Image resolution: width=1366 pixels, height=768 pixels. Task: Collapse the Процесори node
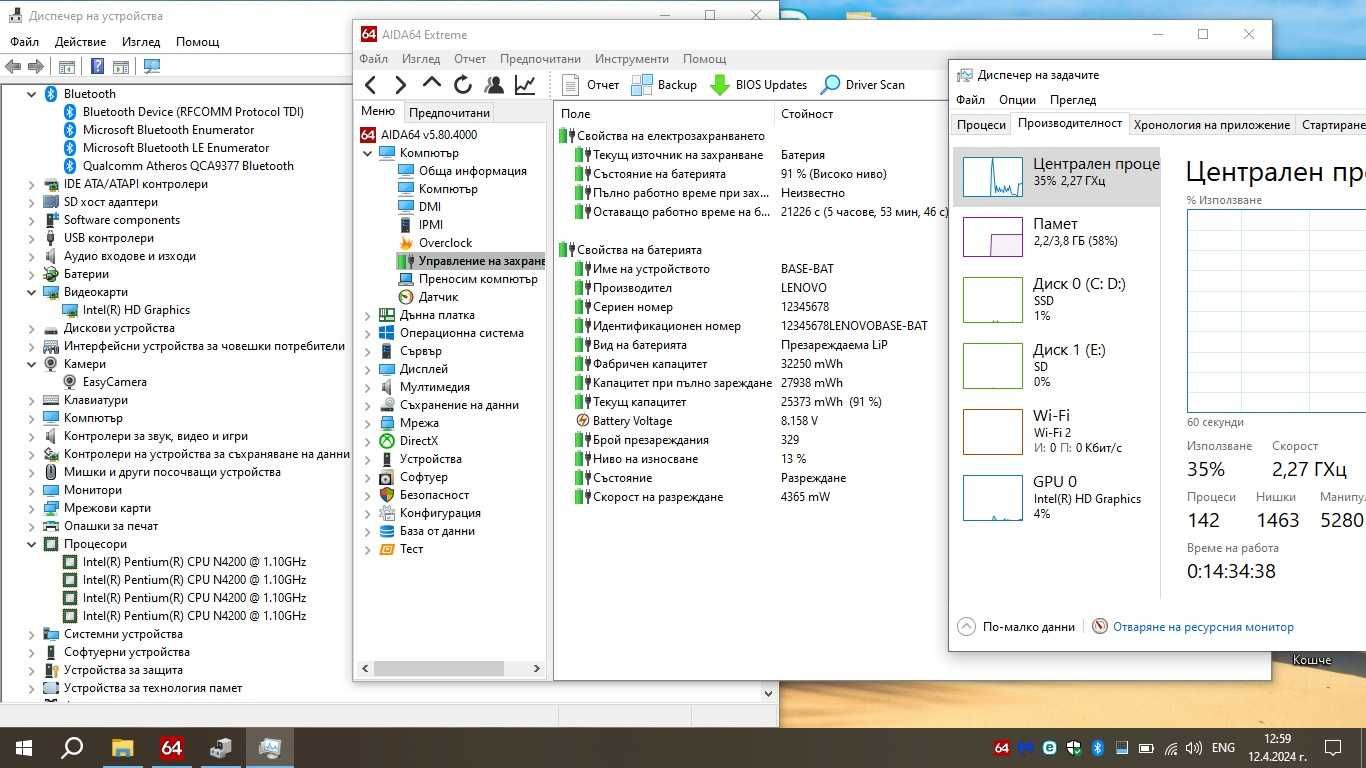click(31, 544)
